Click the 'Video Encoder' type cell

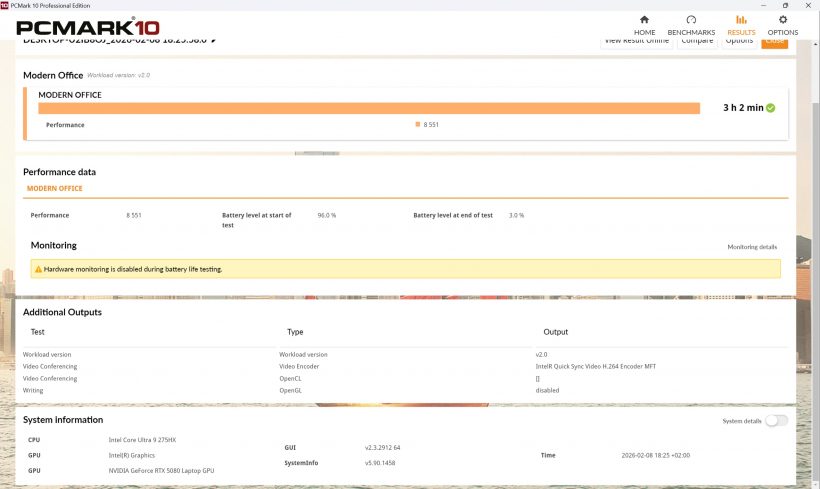pyautogui.click(x=299, y=367)
